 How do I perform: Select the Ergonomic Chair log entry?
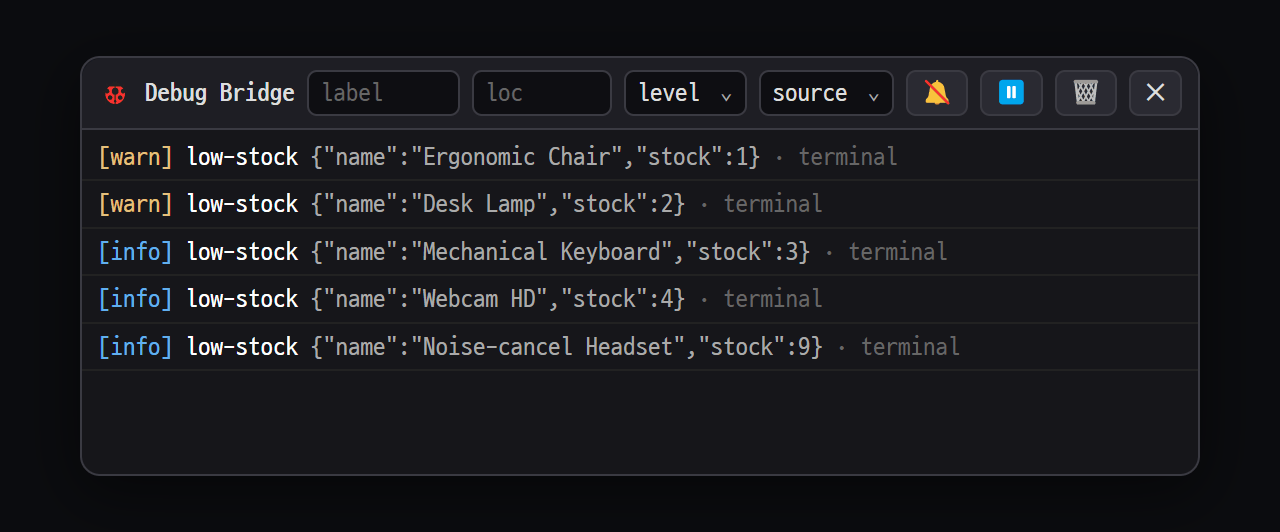click(x=640, y=157)
